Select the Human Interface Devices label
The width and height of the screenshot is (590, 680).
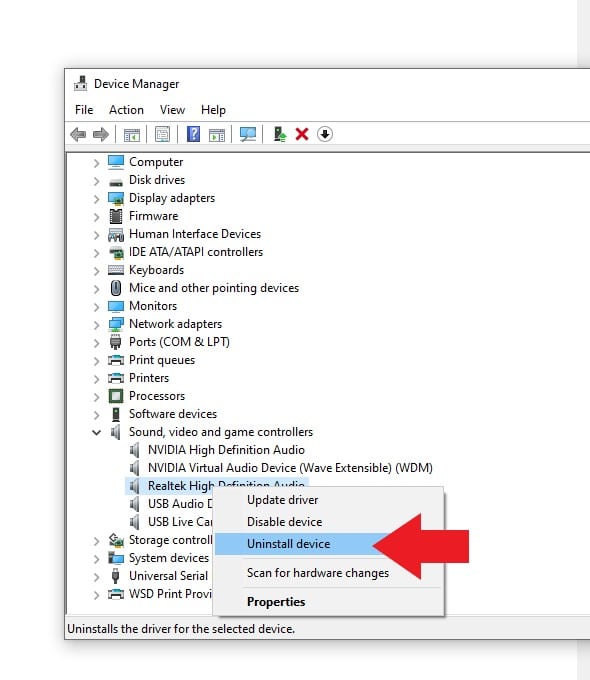point(195,234)
